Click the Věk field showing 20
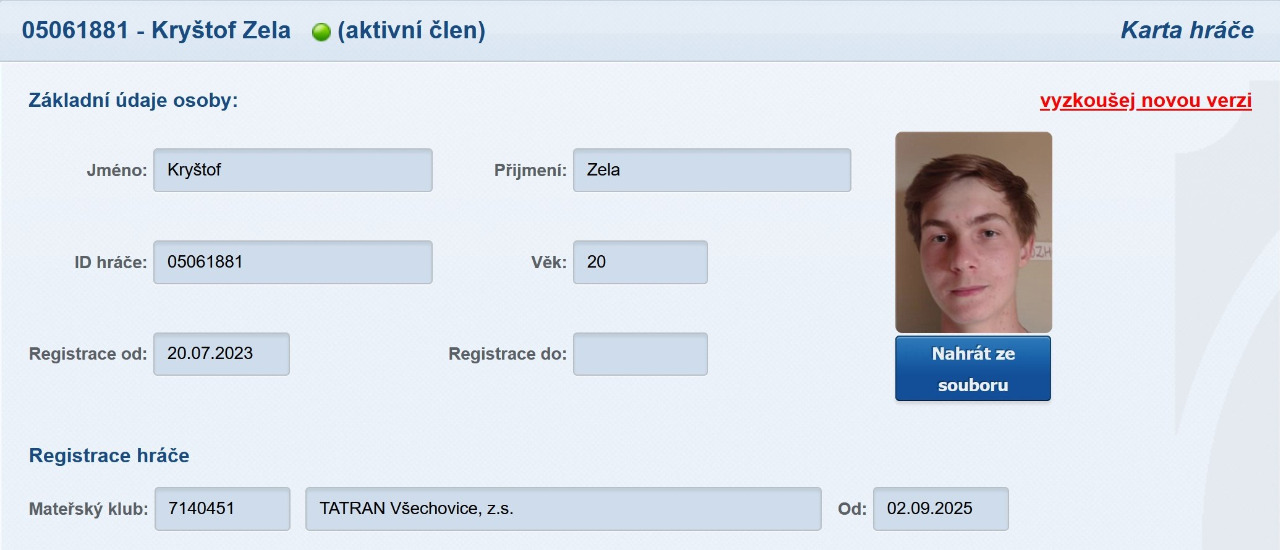The image size is (1280, 550). coord(640,262)
